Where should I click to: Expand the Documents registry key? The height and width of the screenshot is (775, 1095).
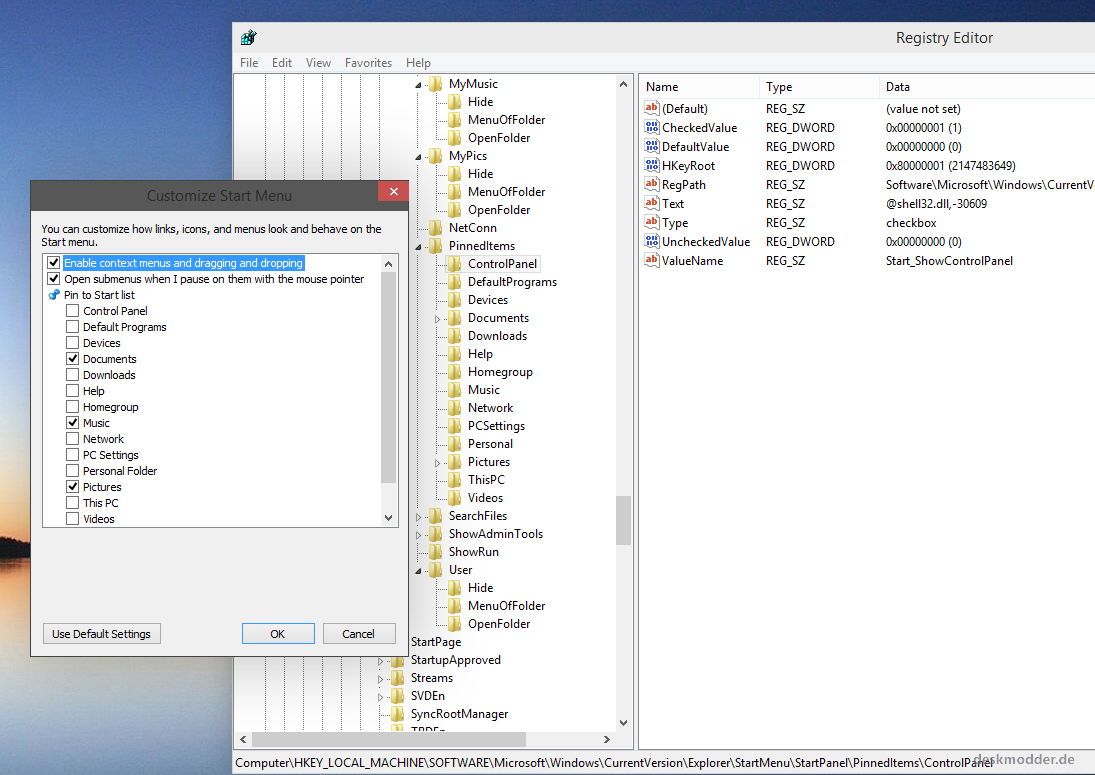click(437, 318)
